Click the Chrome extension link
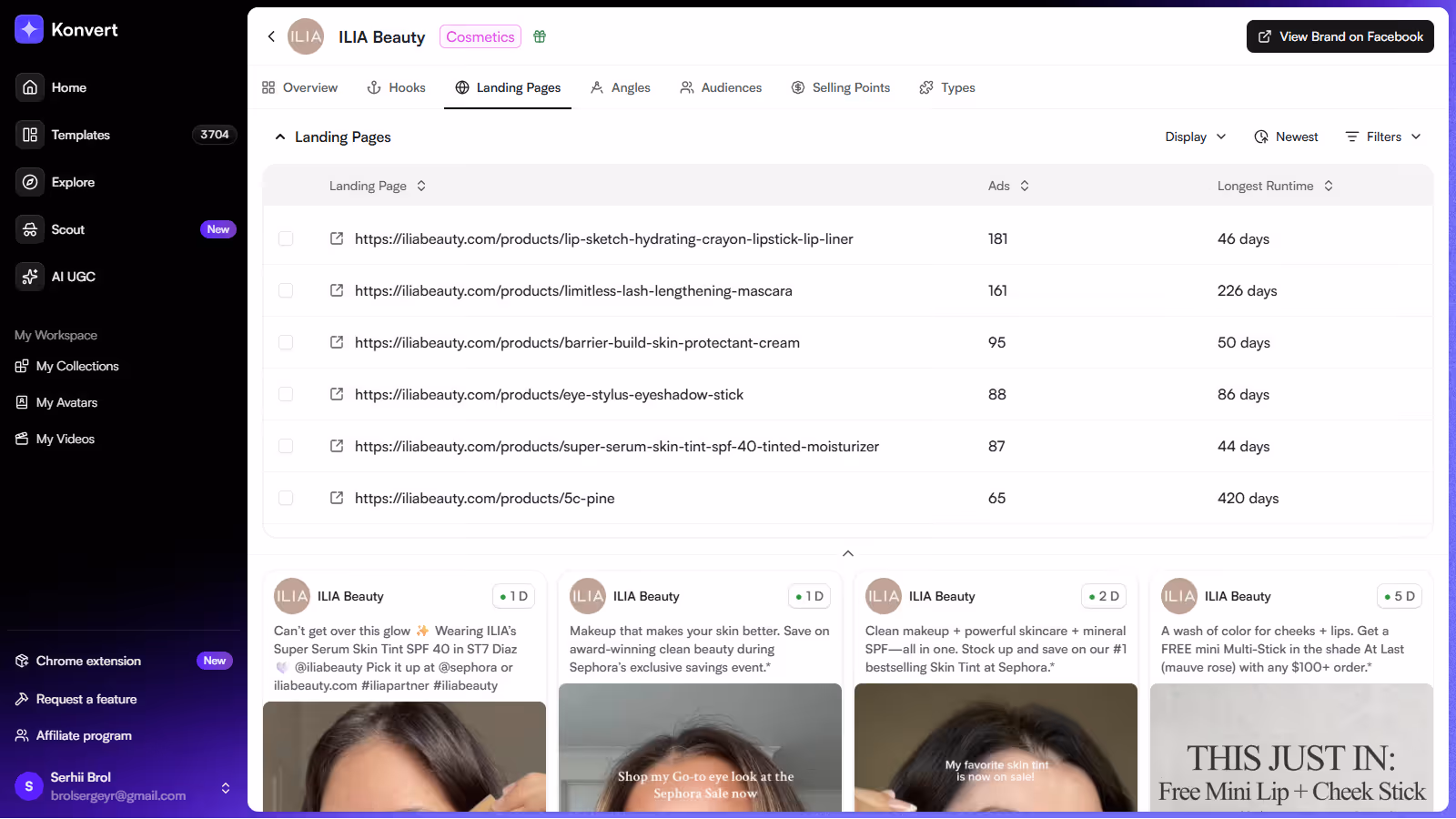 tap(88, 661)
